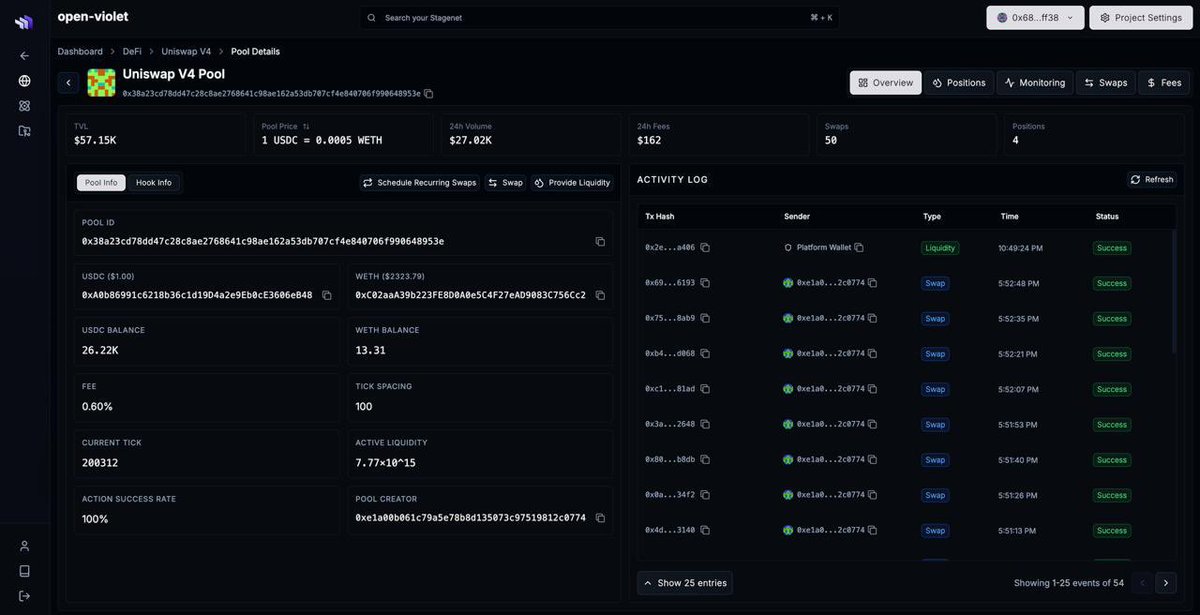Copy tx hash 0x69...6193
The width and height of the screenshot is (1200, 615).
point(705,283)
